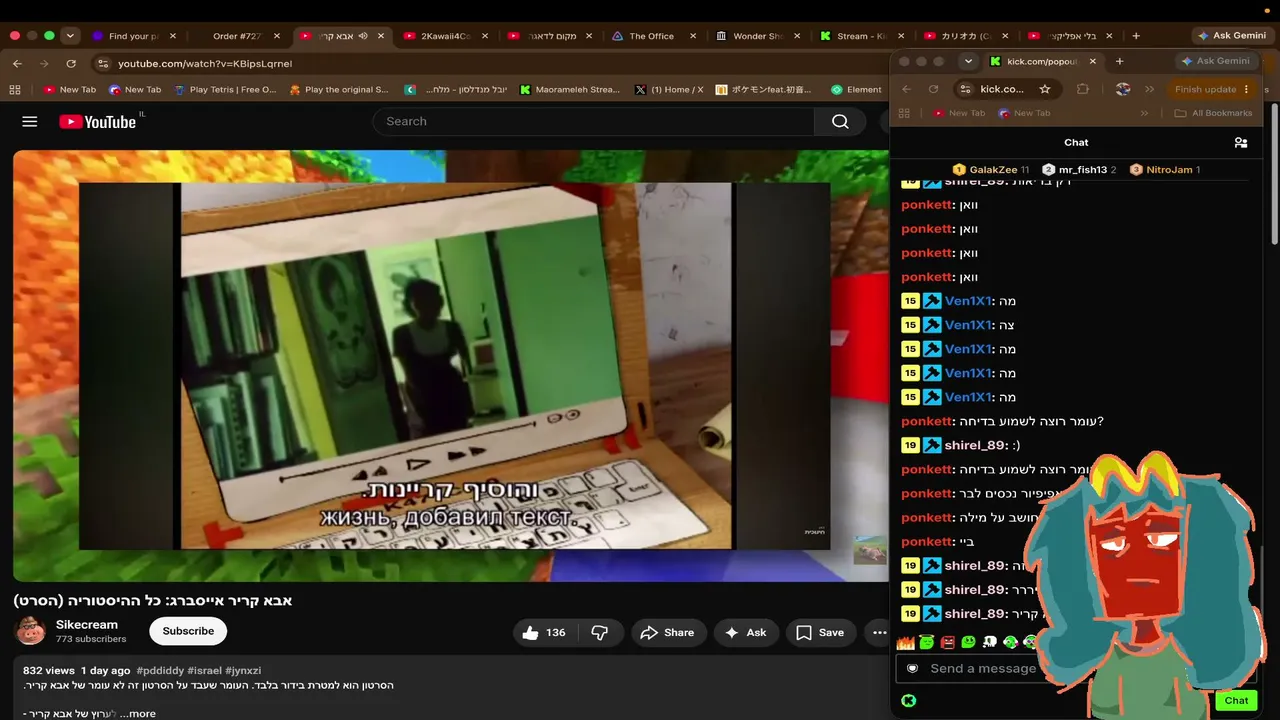The height and width of the screenshot is (720, 1280).
Task: Open the Sikecream channel avatar
Action: tap(30, 631)
